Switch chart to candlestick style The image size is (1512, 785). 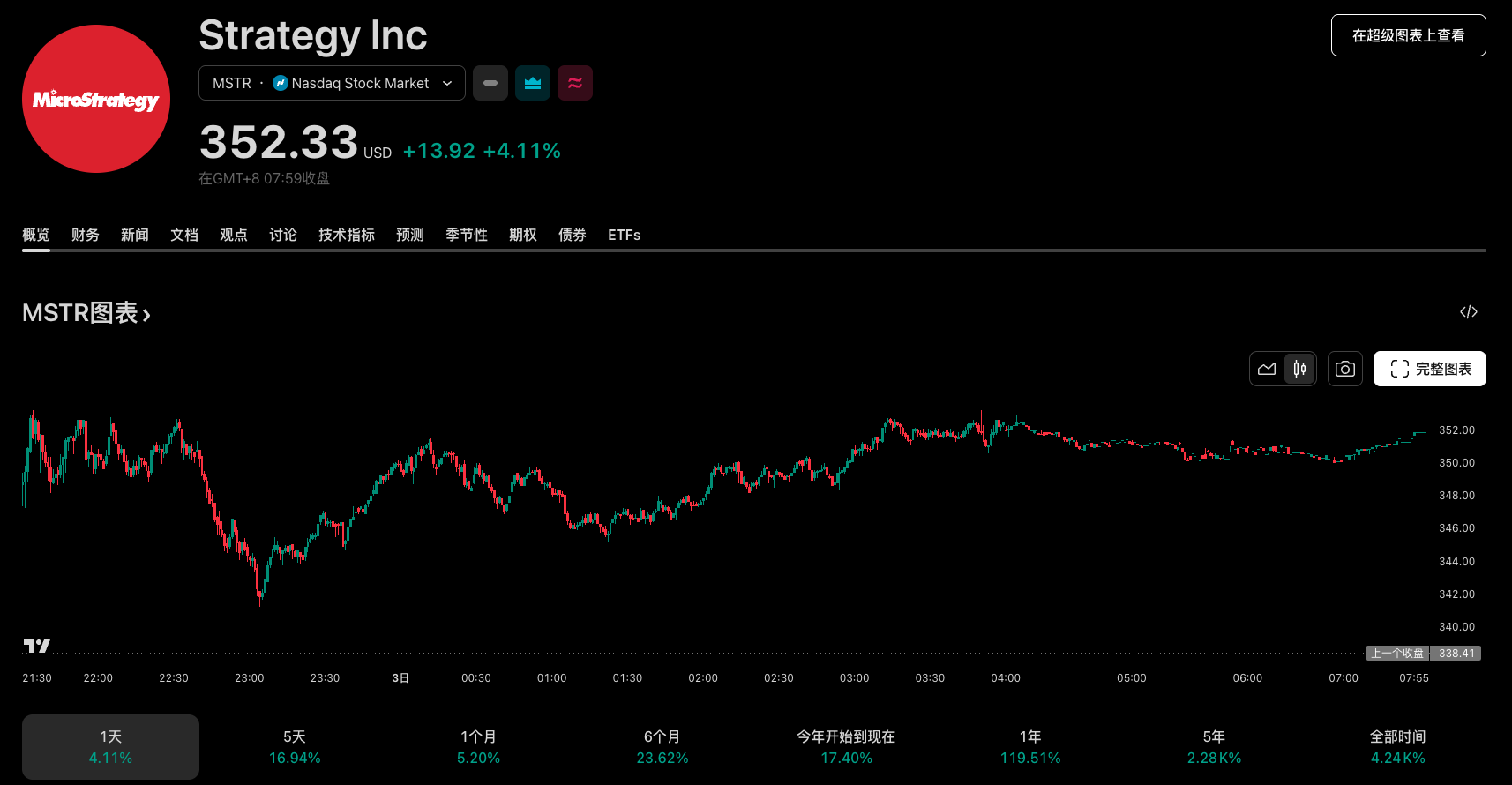point(1299,369)
